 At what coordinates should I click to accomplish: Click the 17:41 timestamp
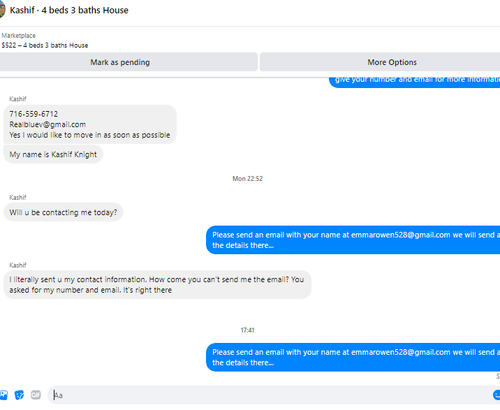pyautogui.click(x=248, y=330)
